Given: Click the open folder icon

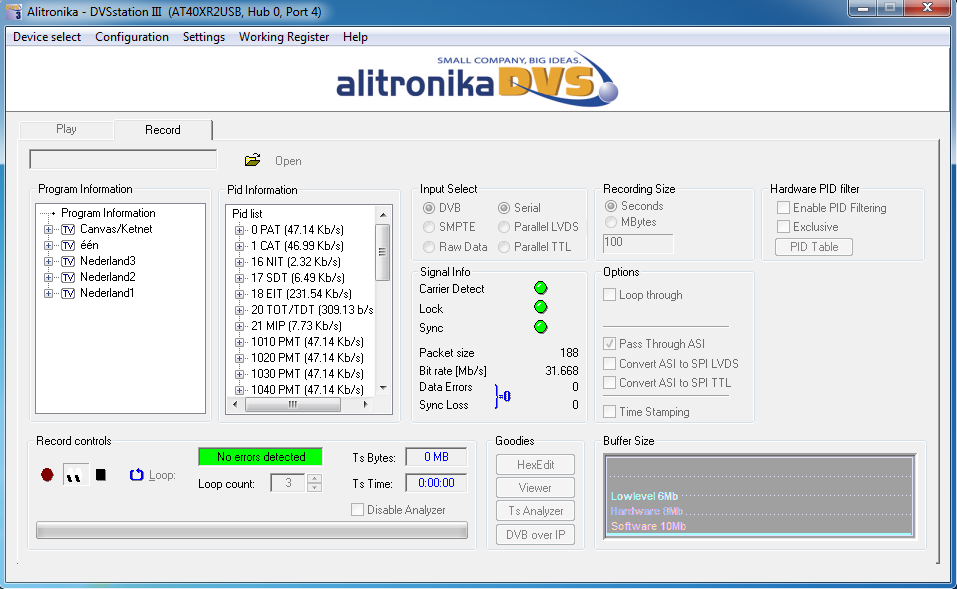Looking at the screenshot, I should pos(252,160).
